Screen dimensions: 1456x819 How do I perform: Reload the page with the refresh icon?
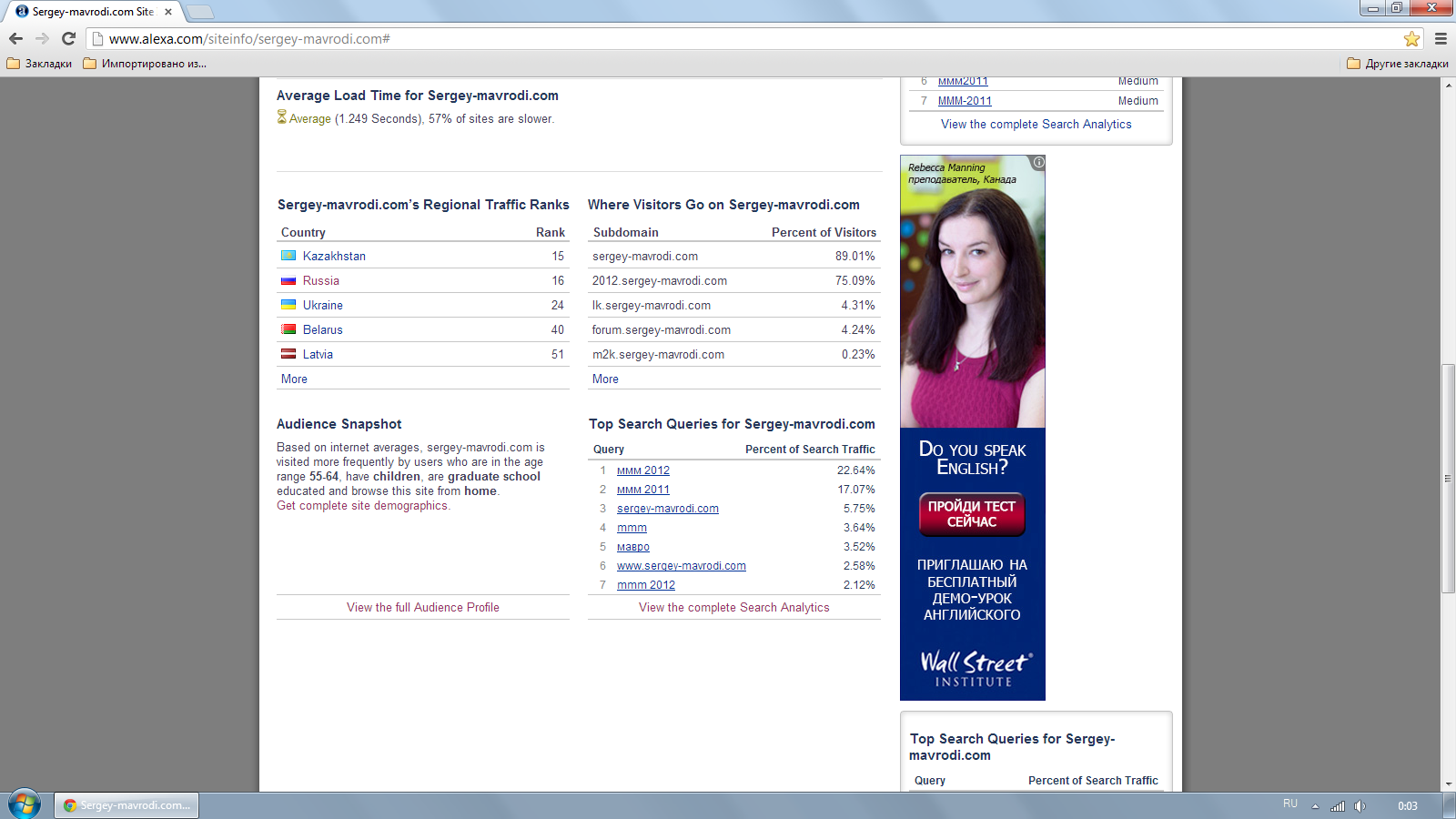(68, 38)
